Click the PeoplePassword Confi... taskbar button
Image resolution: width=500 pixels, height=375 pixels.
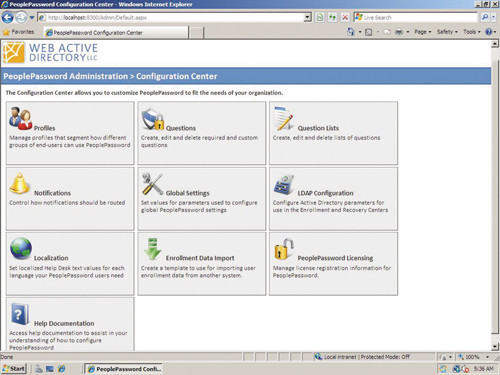pos(123,369)
